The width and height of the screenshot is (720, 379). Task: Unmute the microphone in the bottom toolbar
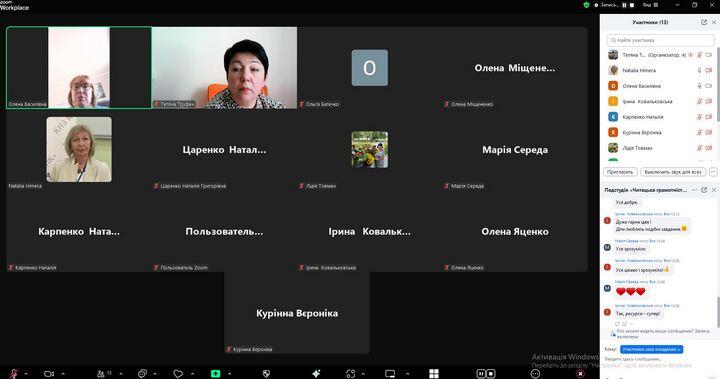pos(14,373)
